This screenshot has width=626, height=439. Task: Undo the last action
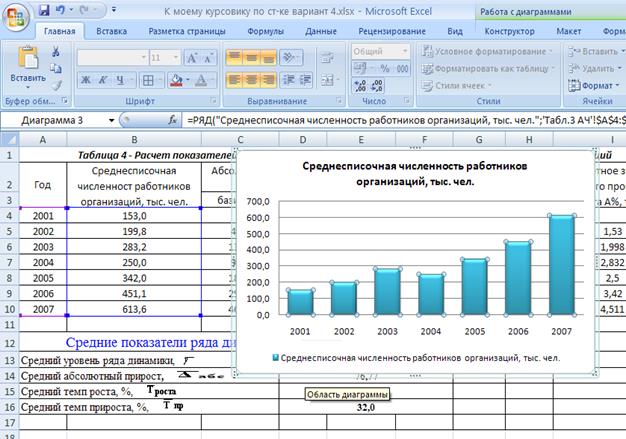(x=60, y=10)
